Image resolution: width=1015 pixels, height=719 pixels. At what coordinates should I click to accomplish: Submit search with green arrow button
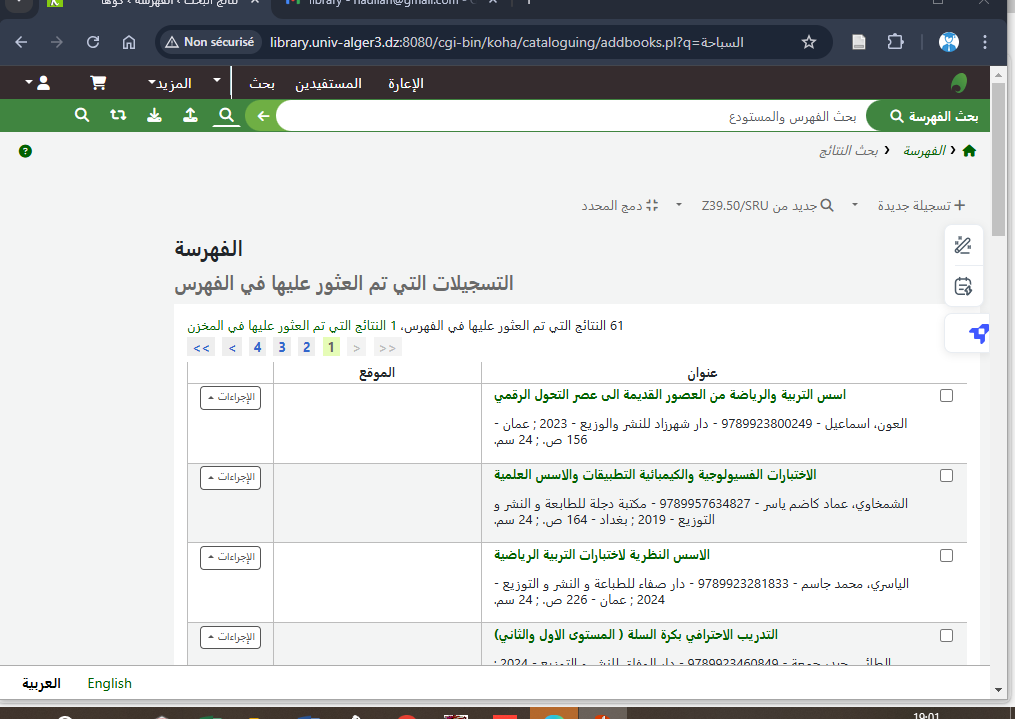pos(263,116)
